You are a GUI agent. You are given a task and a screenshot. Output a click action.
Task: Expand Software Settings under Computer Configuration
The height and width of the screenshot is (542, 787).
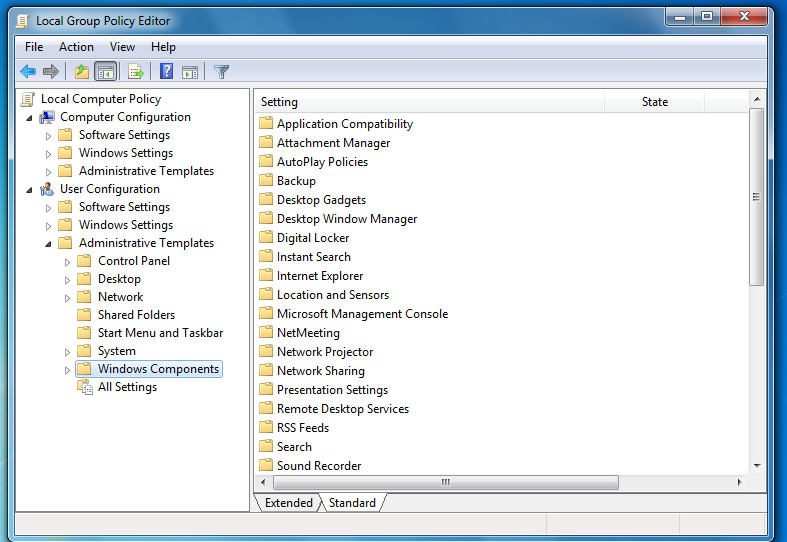pyautogui.click(x=48, y=136)
